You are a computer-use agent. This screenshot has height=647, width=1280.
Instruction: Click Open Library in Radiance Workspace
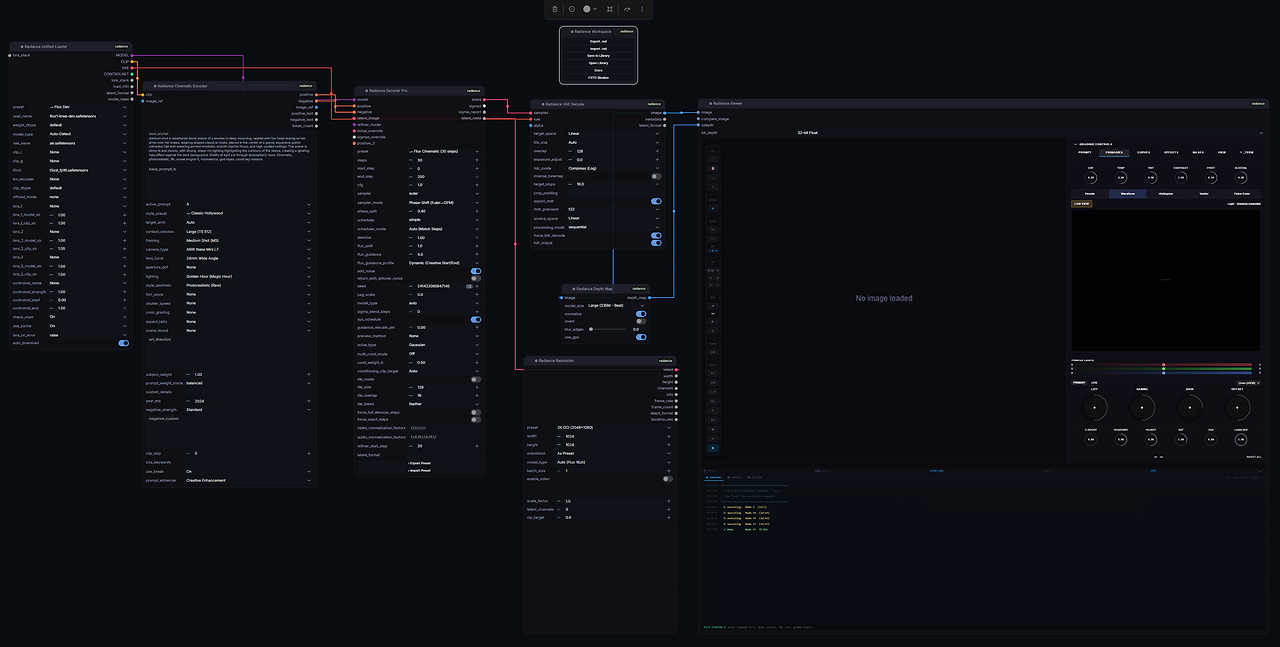coord(598,62)
